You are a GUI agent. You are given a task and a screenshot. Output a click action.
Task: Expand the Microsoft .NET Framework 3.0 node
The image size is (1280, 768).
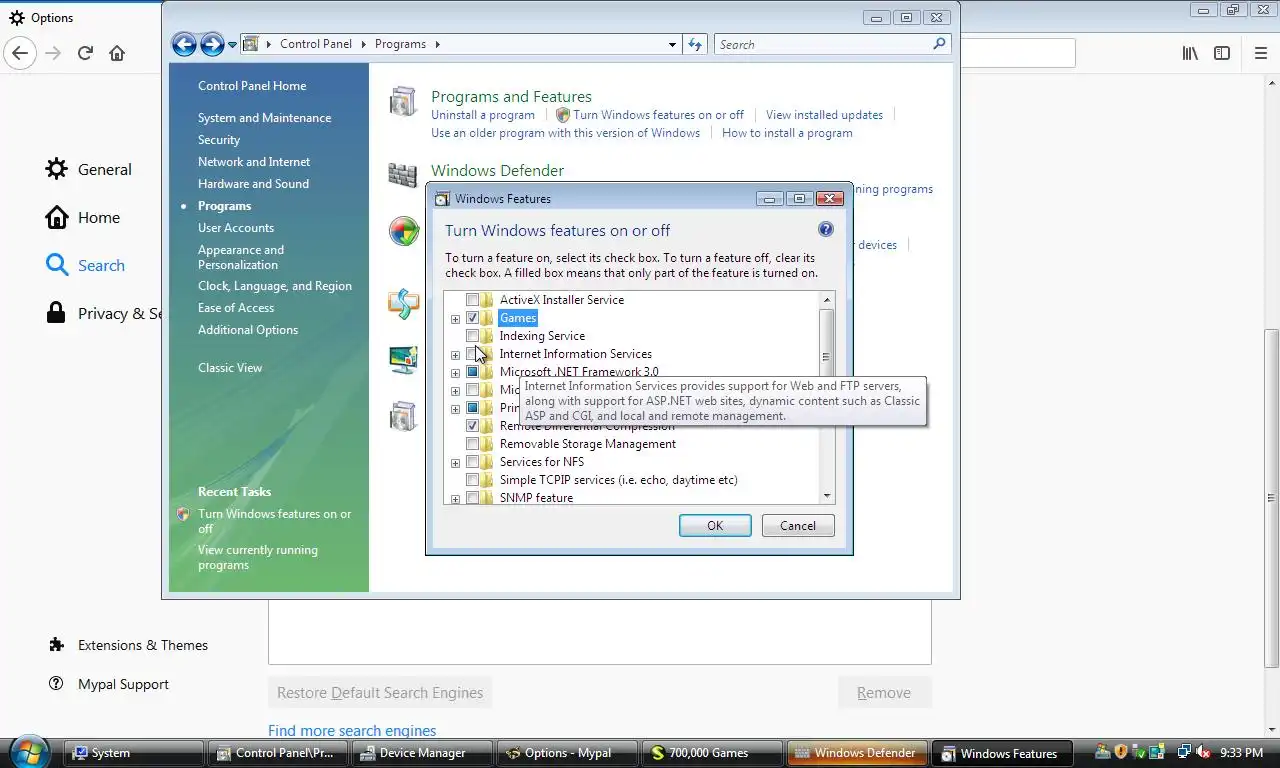[455, 373]
